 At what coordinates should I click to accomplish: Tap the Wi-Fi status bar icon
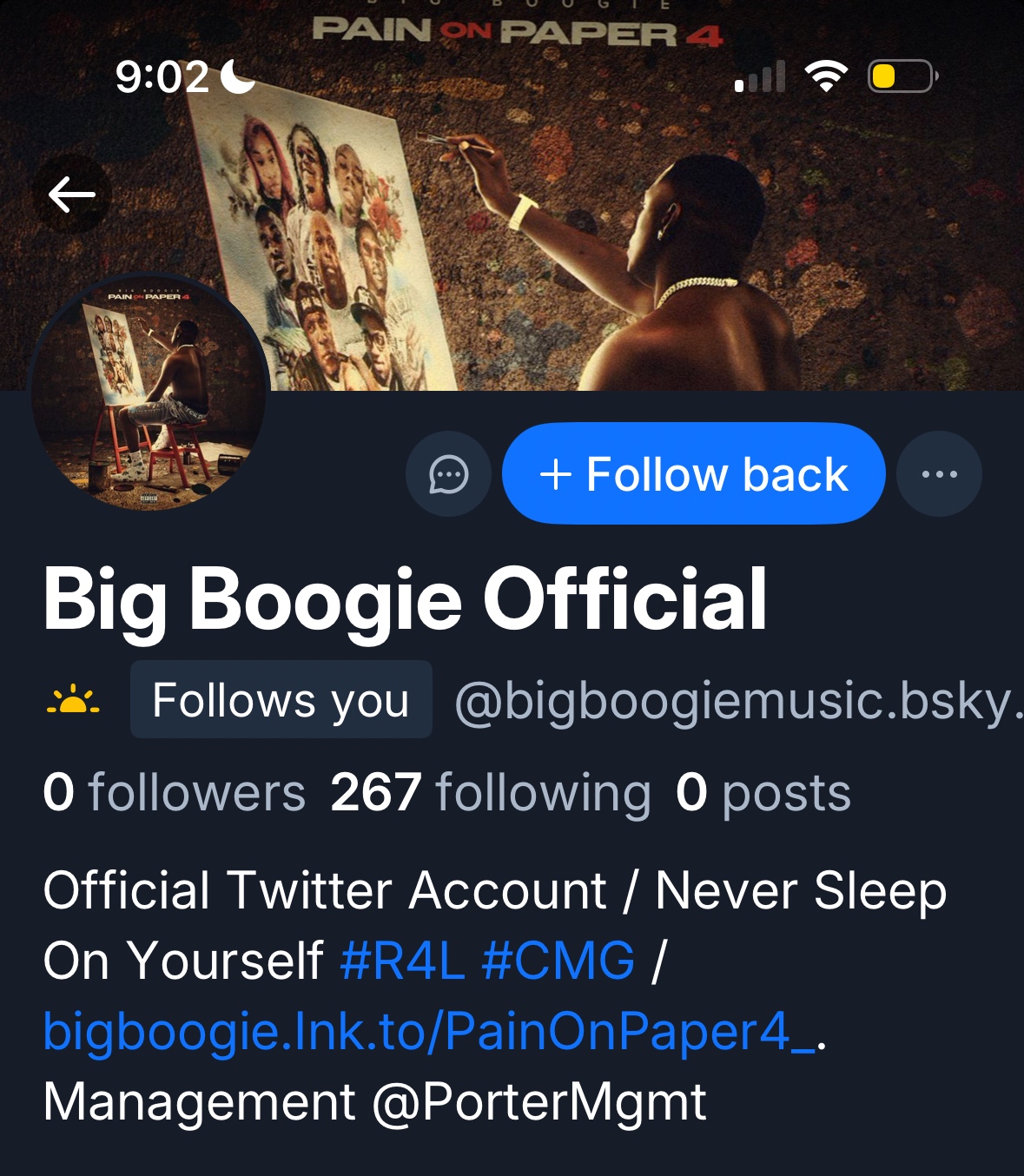(x=826, y=76)
